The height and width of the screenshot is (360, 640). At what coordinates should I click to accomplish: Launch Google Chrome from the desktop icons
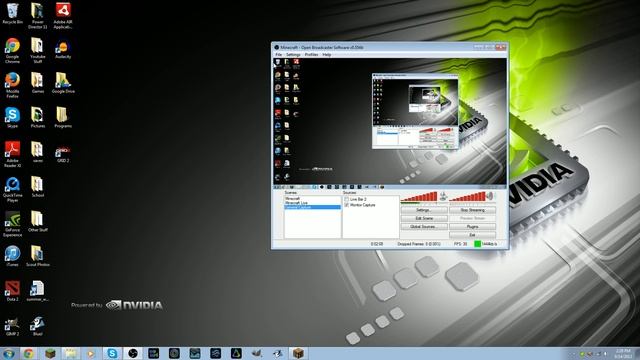(x=12, y=50)
